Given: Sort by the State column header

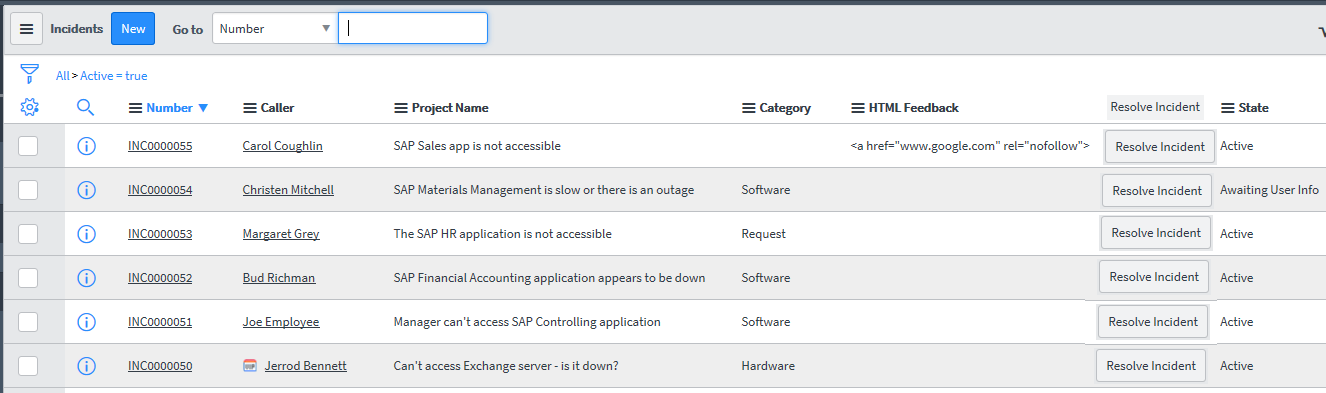Looking at the screenshot, I should pos(1254,108).
